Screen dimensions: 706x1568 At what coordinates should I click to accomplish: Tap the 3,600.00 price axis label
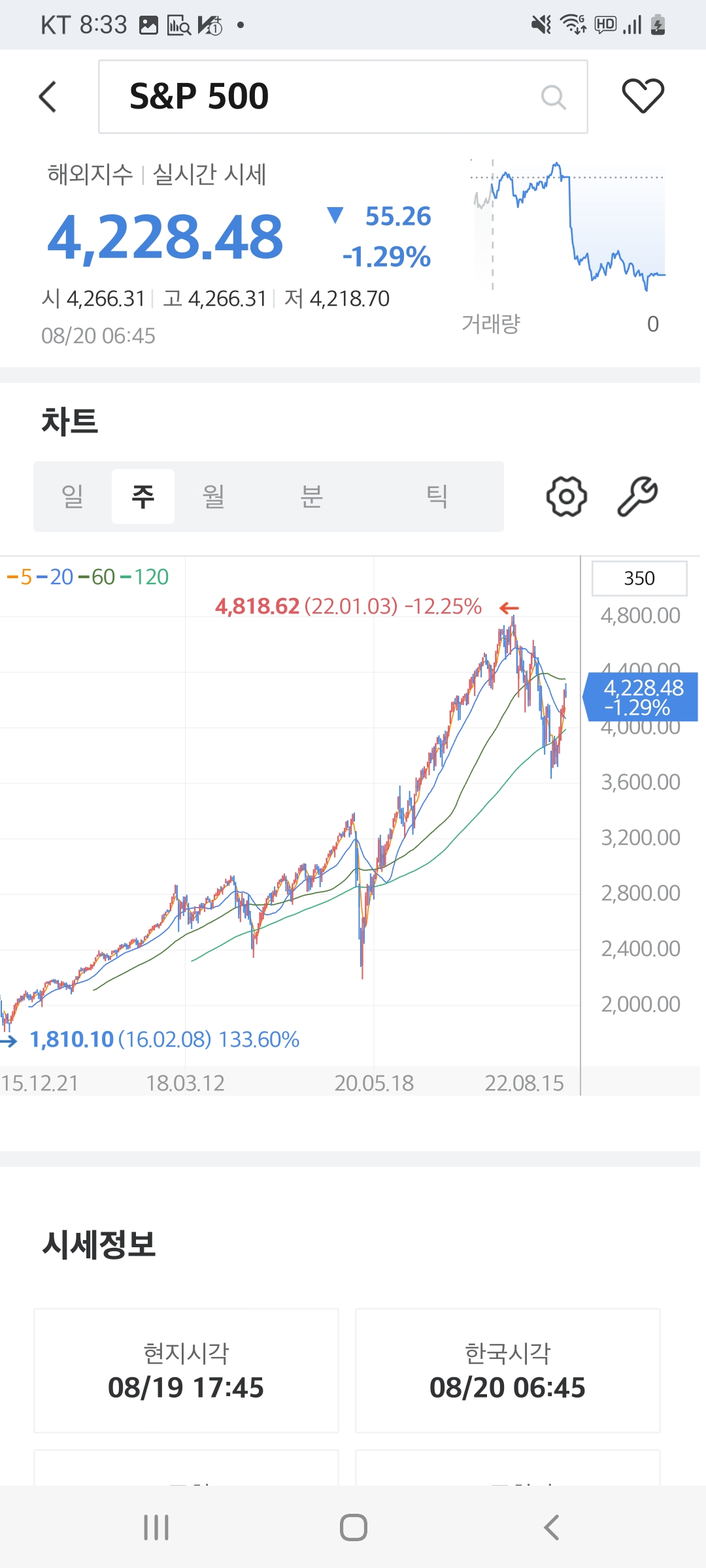tap(641, 782)
